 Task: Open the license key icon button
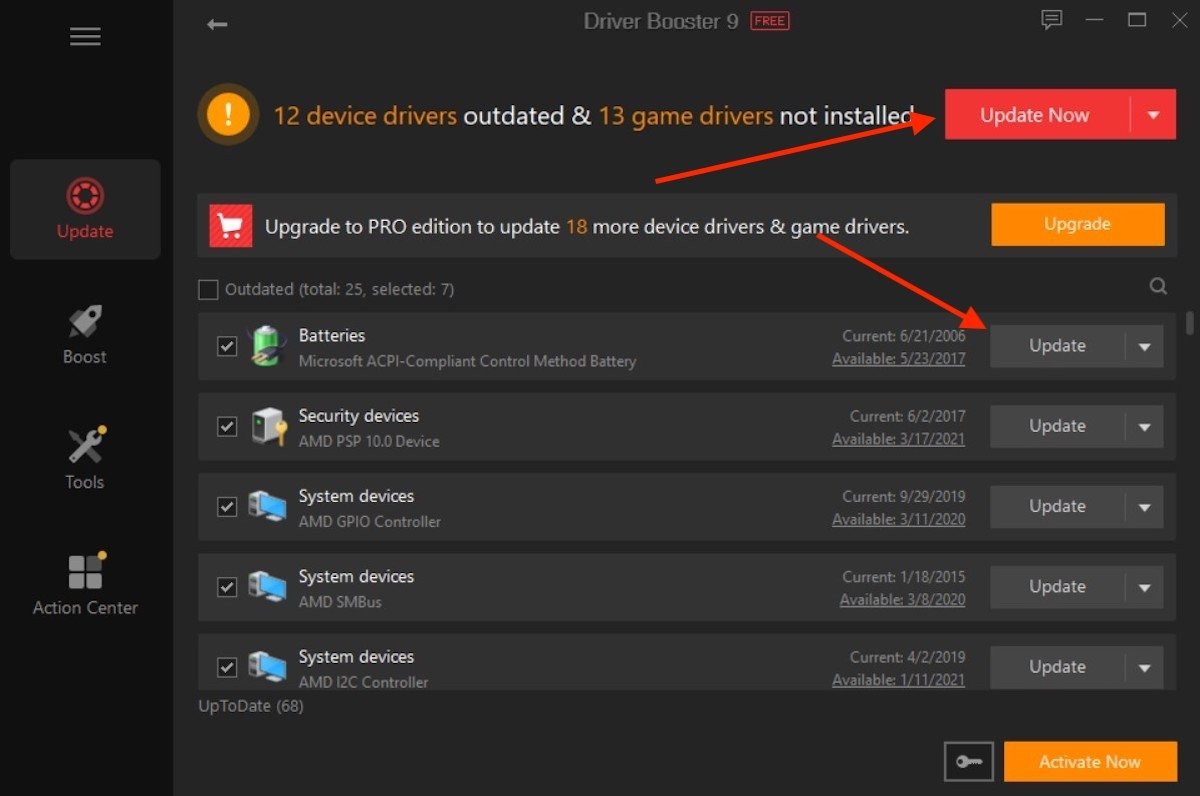click(x=969, y=762)
